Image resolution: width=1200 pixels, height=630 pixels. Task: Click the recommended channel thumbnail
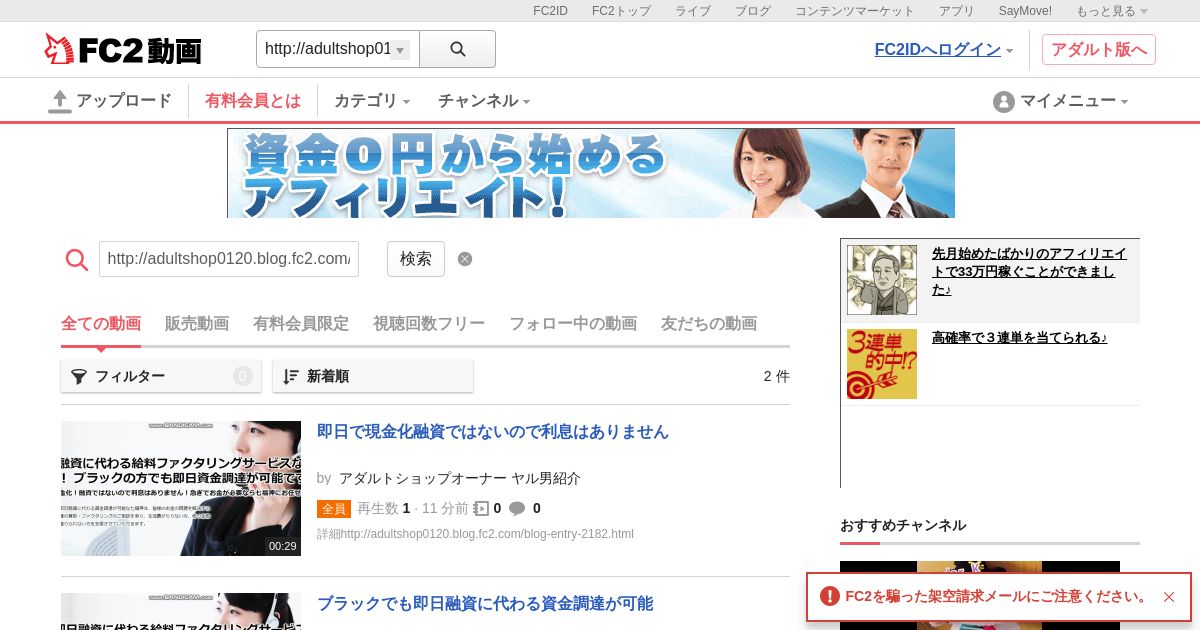click(980, 595)
